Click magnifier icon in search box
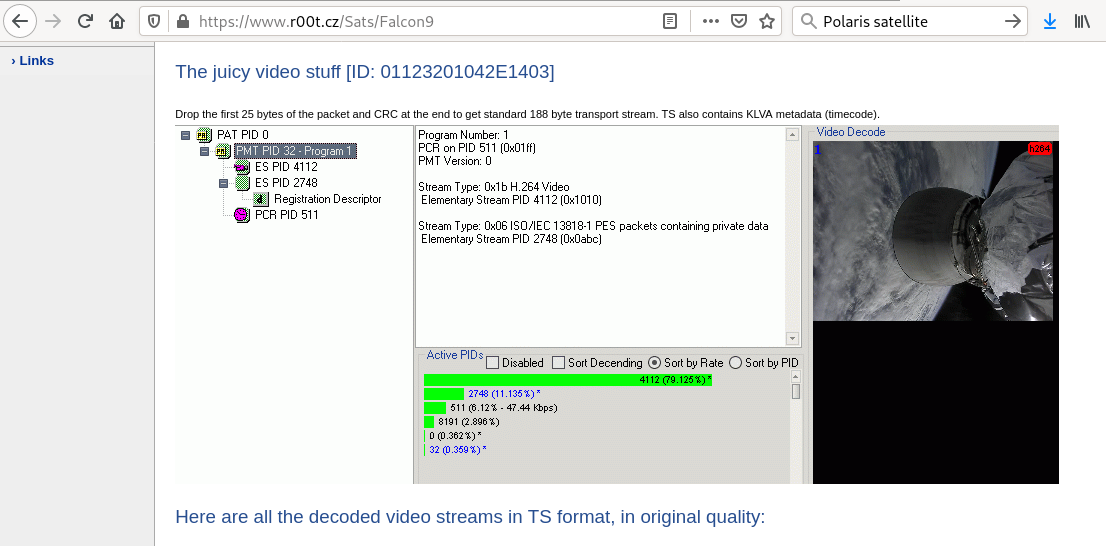Screen dimensions: 1106x546 (x=809, y=21)
